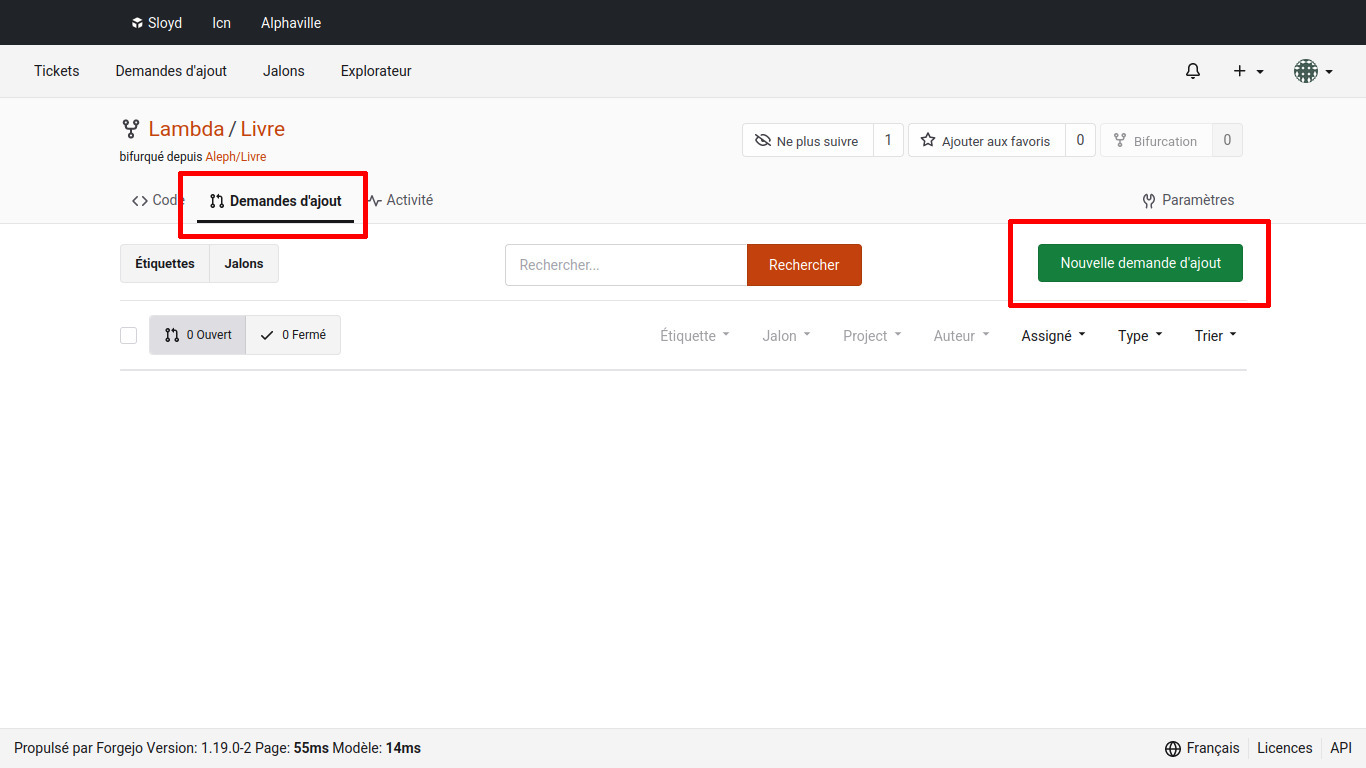Open the plus create menu
The width and height of the screenshot is (1366, 768).
[x=1247, y=71]
